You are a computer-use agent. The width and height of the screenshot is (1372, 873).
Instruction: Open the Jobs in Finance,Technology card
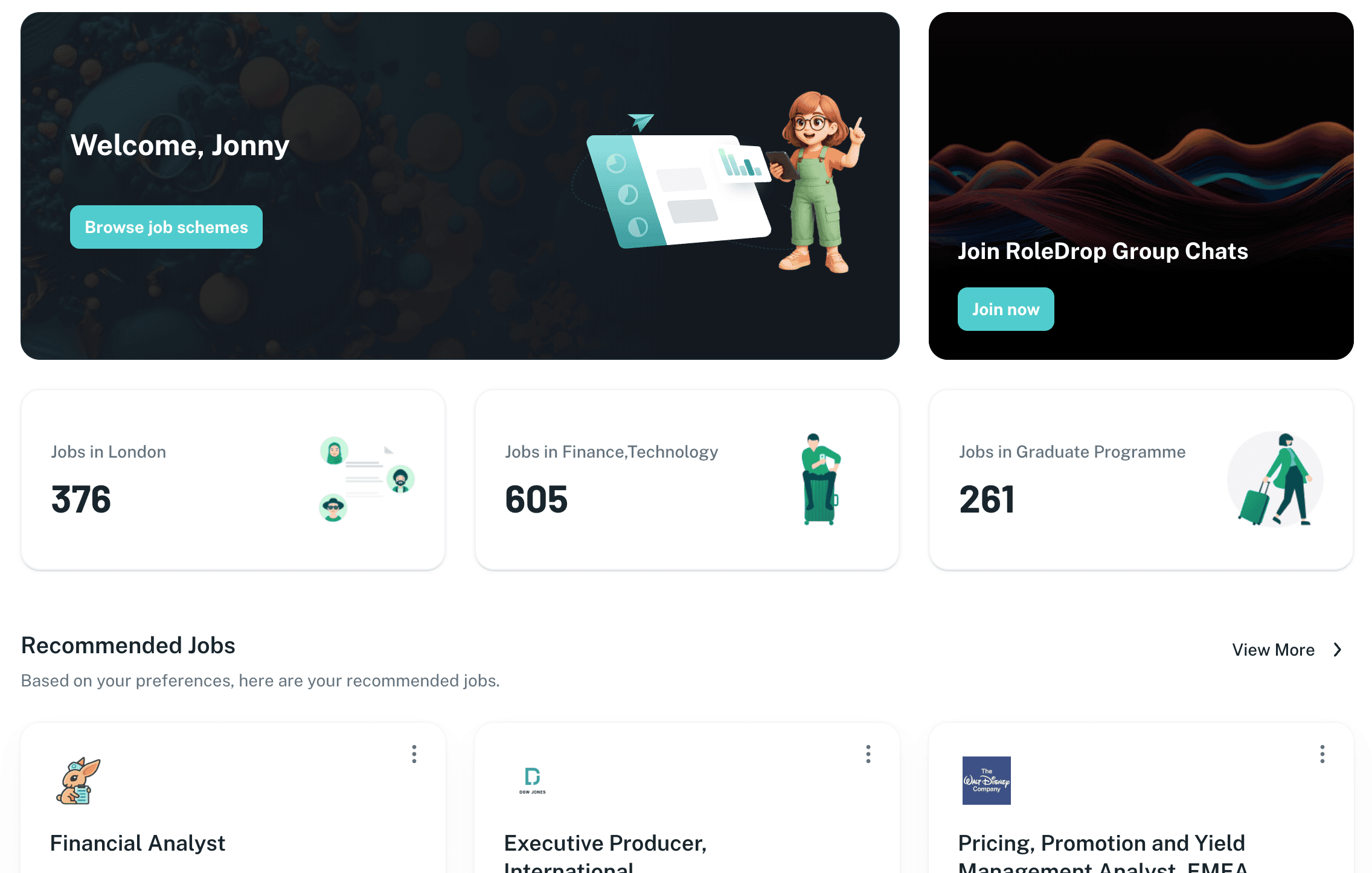click(687, 480)
